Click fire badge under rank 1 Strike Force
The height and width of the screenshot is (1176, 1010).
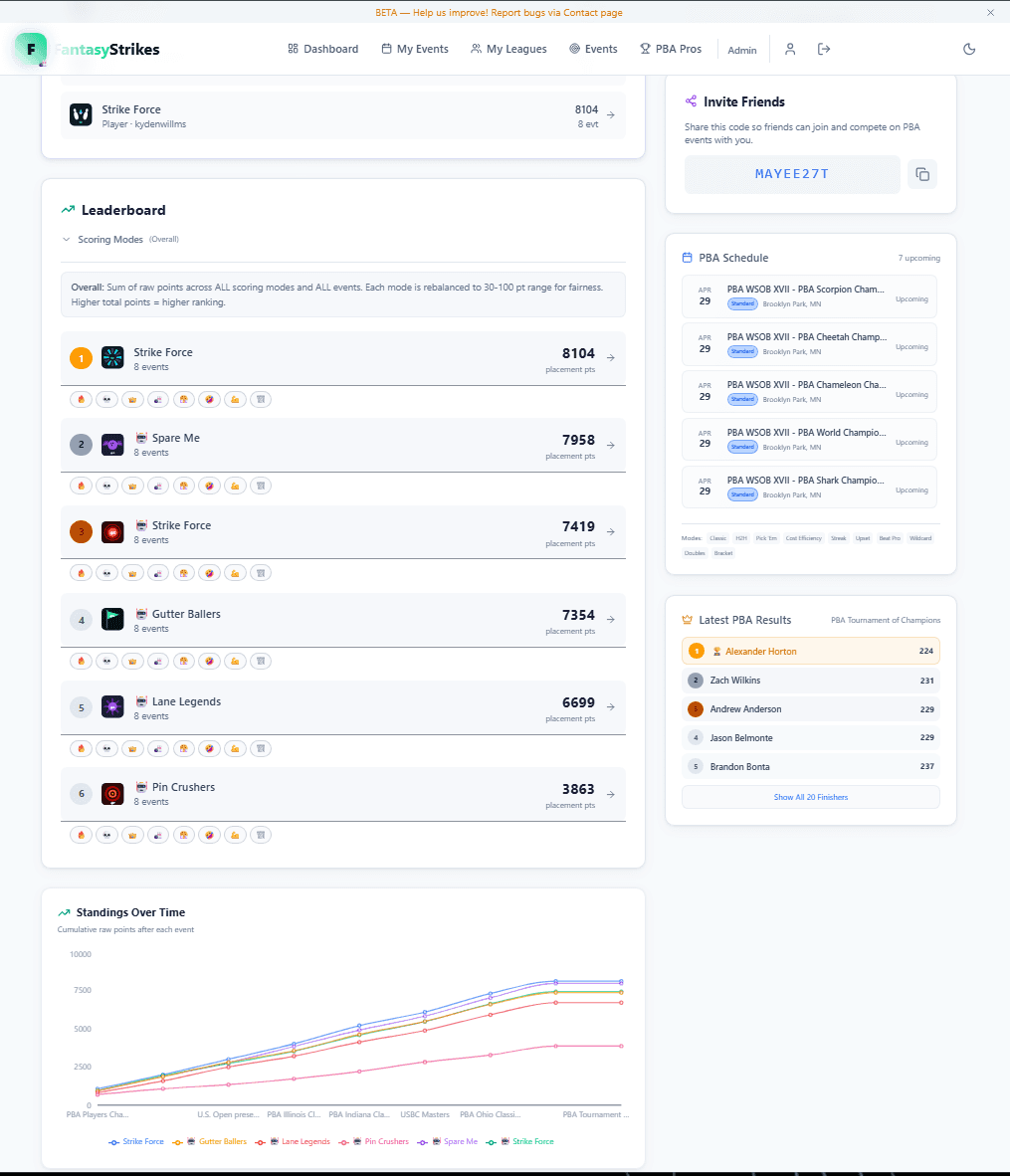(81, 400)
